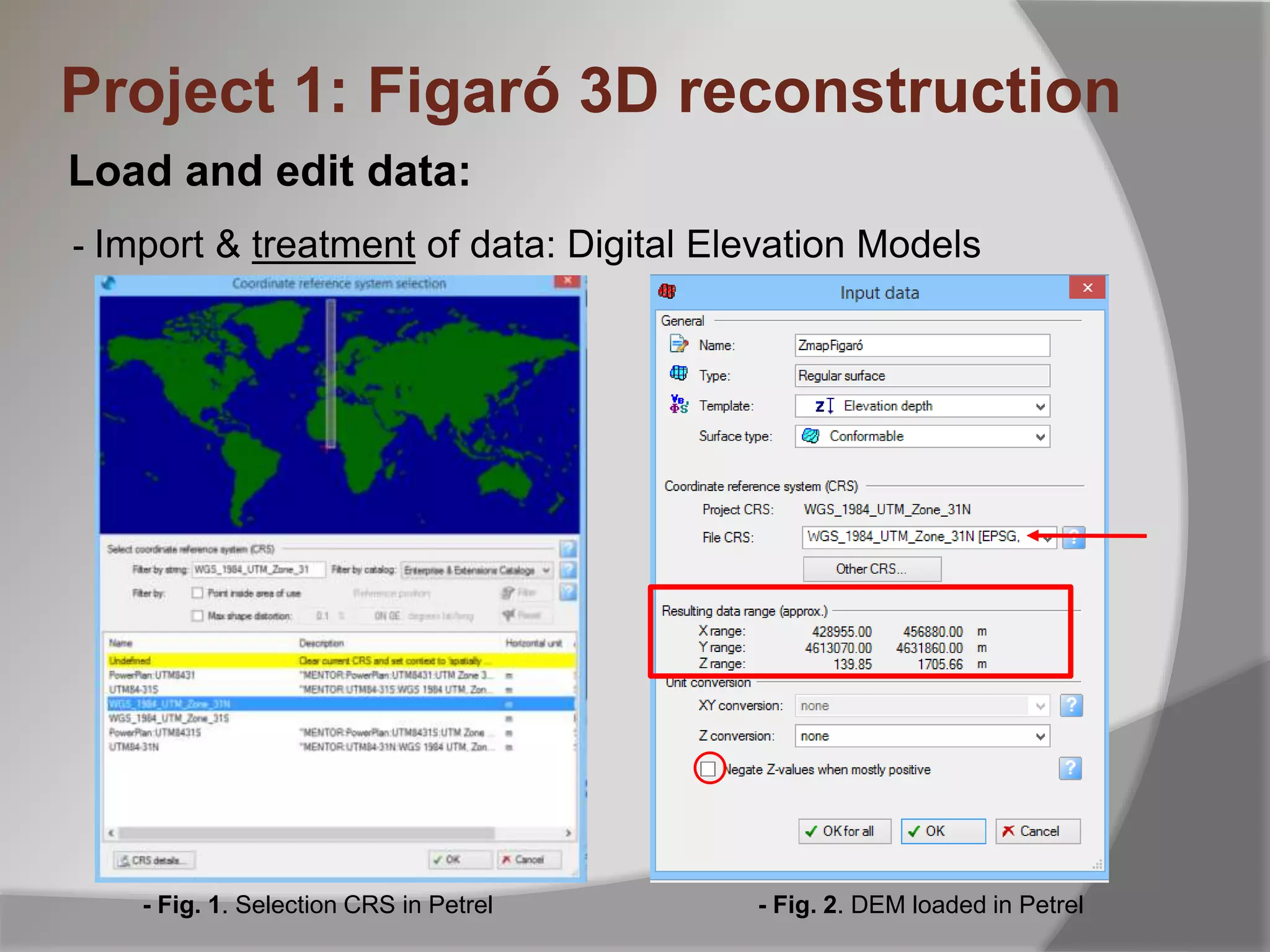Click the Template icon in Input data
This screenshot has height=952, width=1270.
(678, 405)
